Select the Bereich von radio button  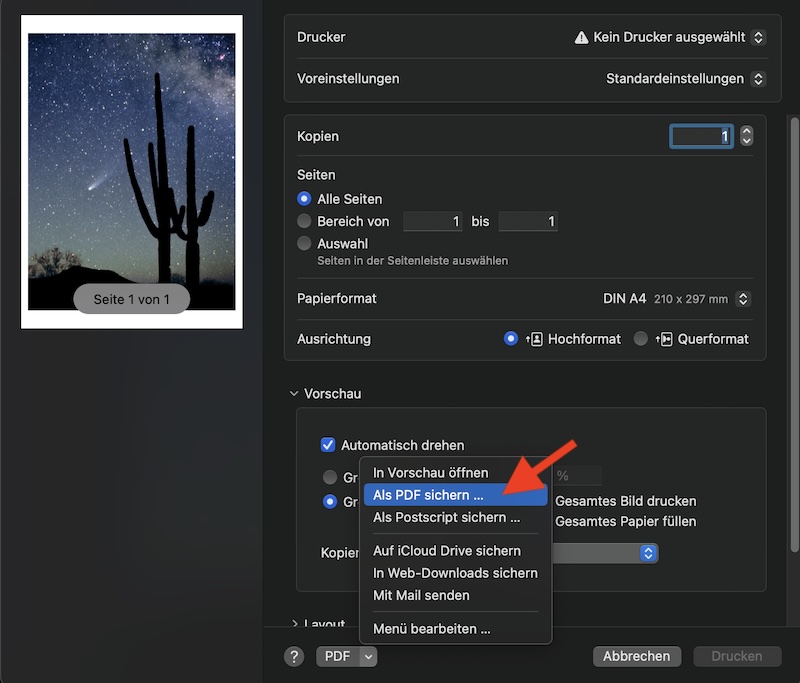[x=304, y=221]
